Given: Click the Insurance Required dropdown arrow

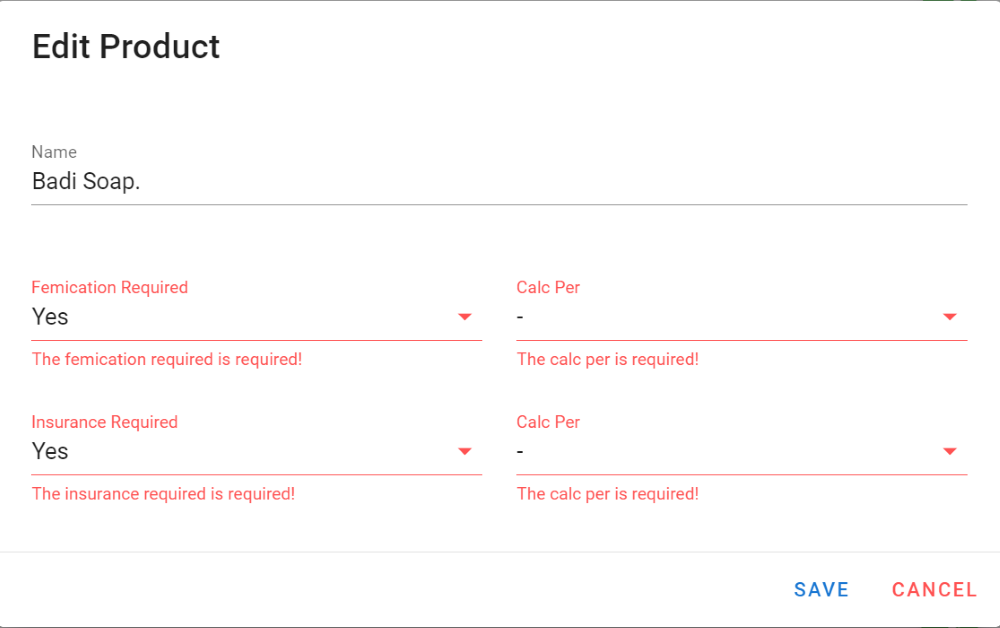Looking at the screenshot, I should tap(464, 452).
